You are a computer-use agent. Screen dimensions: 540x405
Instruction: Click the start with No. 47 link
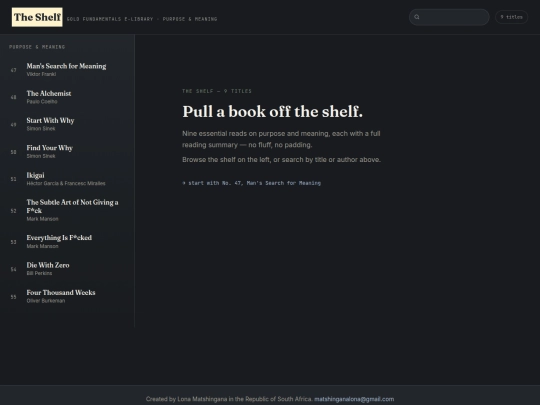(251, 183)
